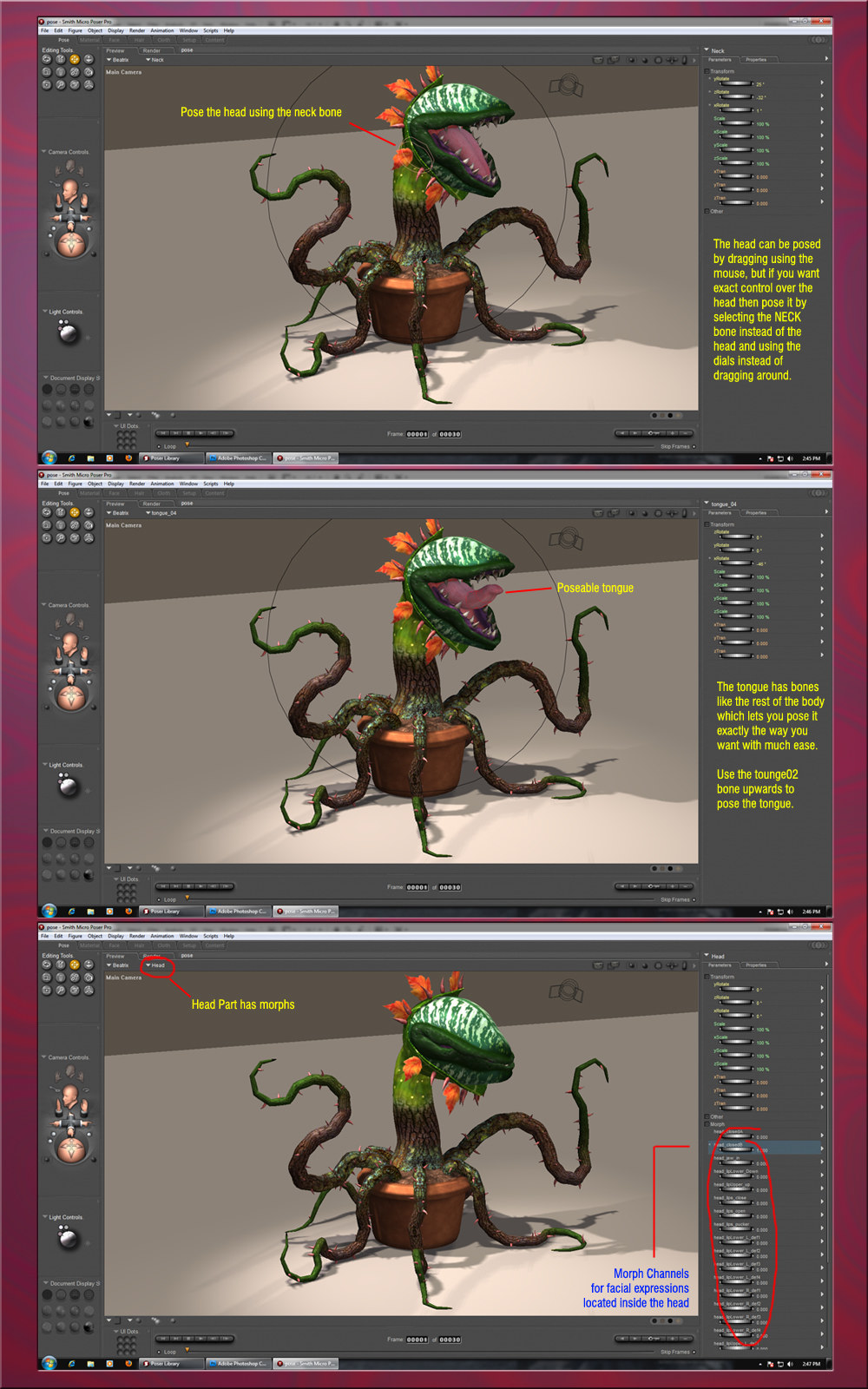The width and height of the screenshot is (868, 1389).
Task: Open Windows Start orb below Neck window
Action: [49, 458]
